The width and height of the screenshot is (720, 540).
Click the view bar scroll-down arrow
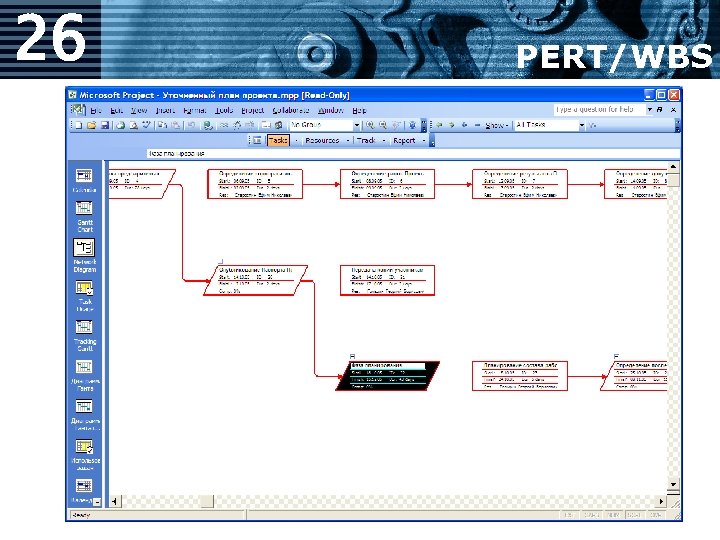(97, 502)
